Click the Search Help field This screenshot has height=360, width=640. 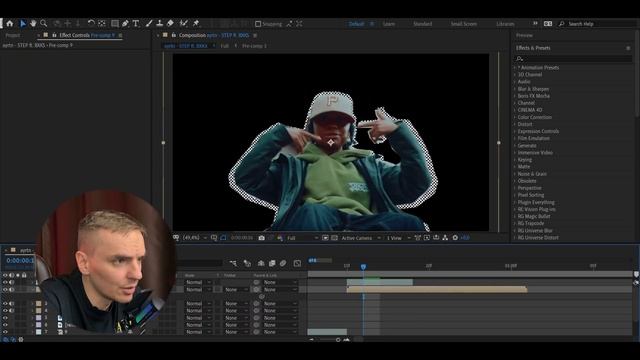(599, 24)
